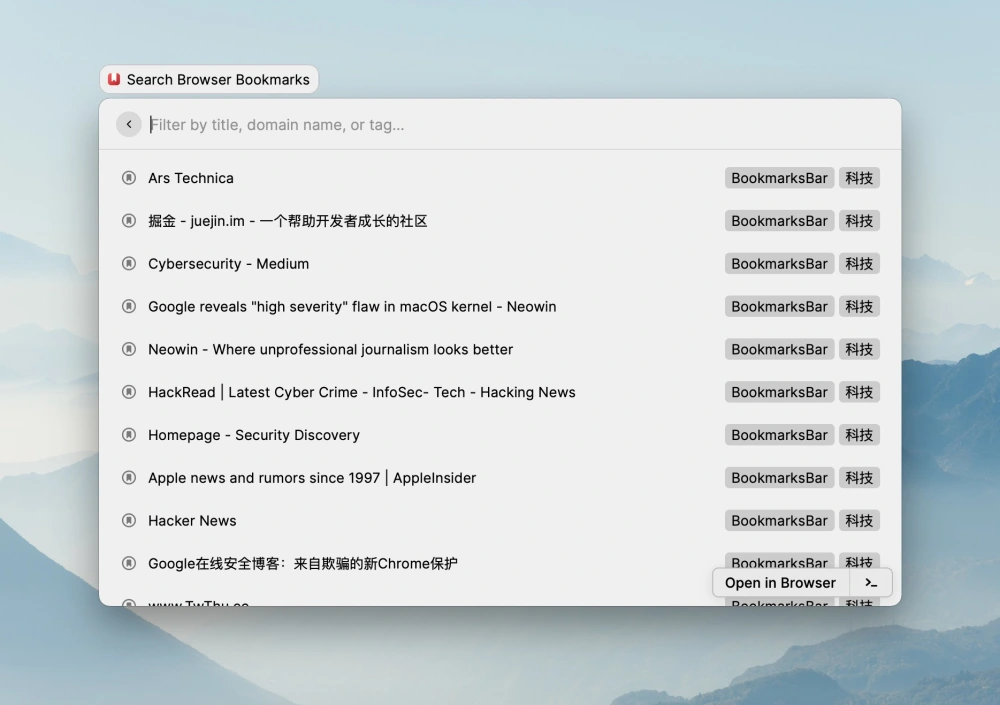Viewport: 1000px width, 705px height.
Task: Click bookmark icon beside AppleInsider row
Action: tap(129, 477)
